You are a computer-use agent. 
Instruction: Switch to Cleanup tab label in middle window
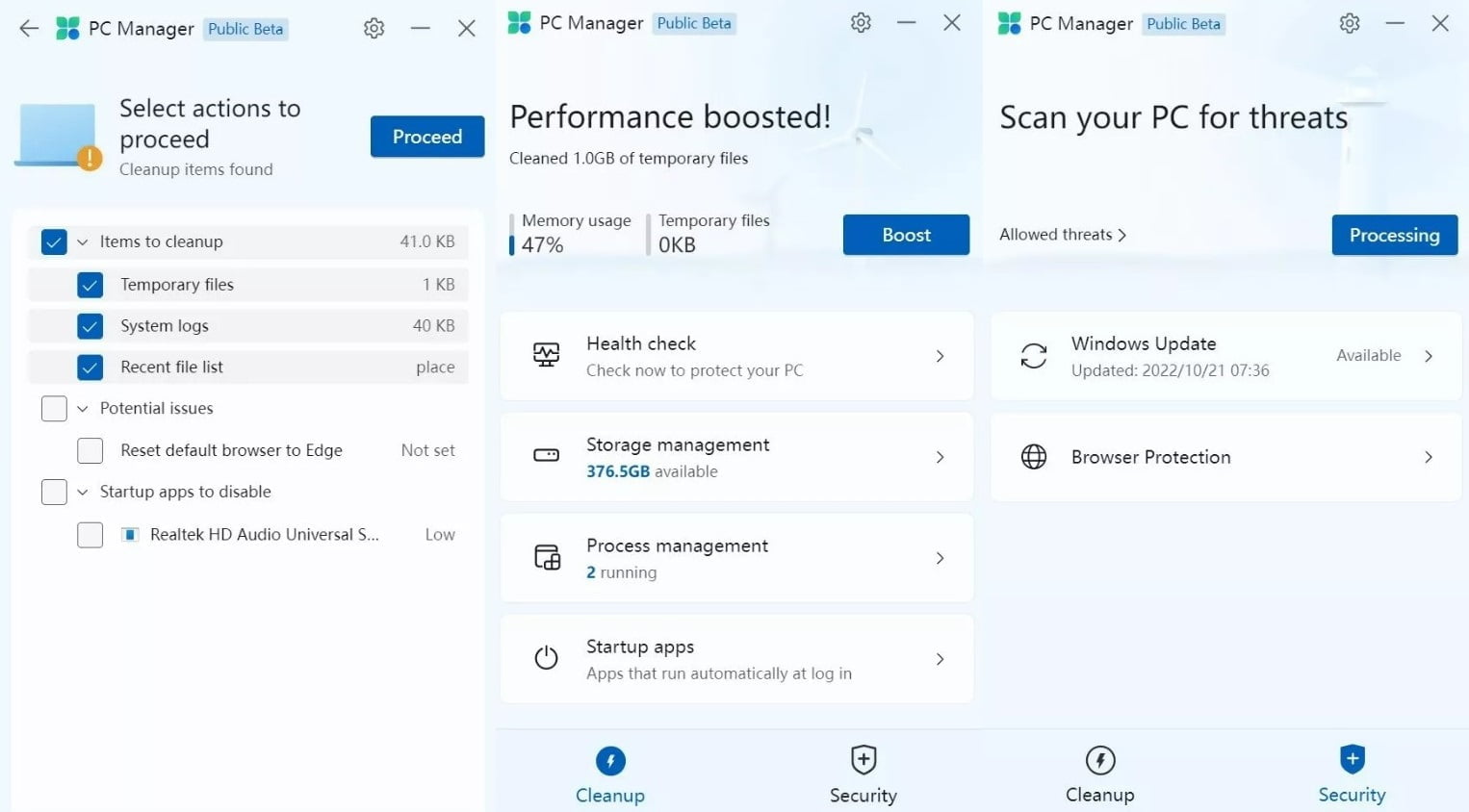(610, 796)
